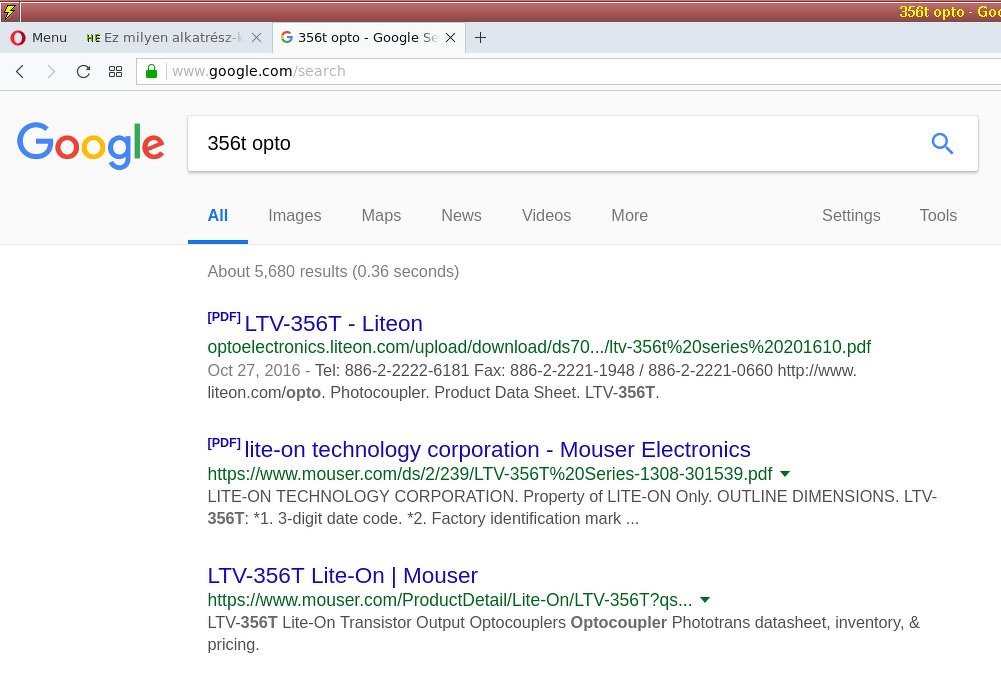The image size is (1001, 674).
Task: Go forward to the next page
Action: click(x=51, y=71)
